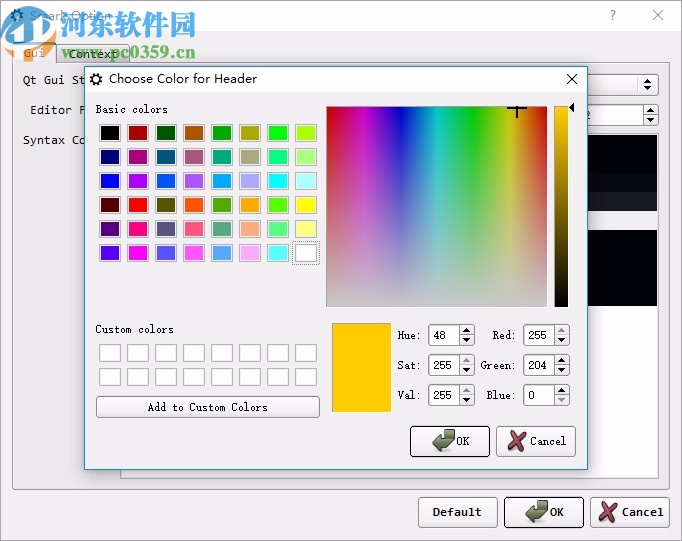Select the pure yellow basic color swatch
This screenshot has height=541, width=682.
click(306, 205)
